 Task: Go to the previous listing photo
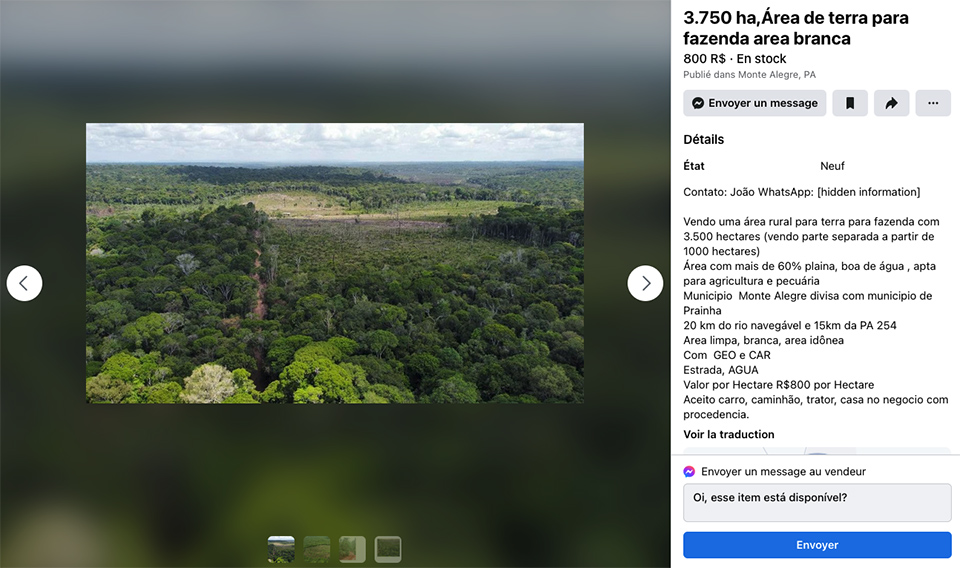tap(24, 283)
